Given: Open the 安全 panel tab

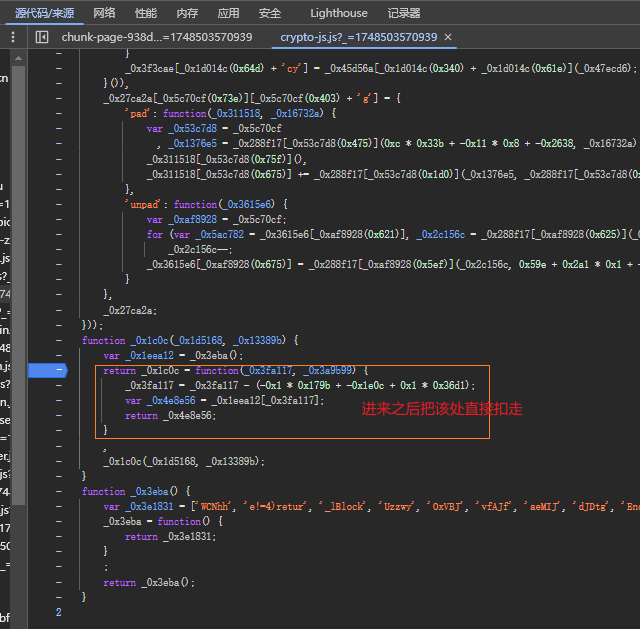Looking at the screenshot, I should click(x=270, y=13).
